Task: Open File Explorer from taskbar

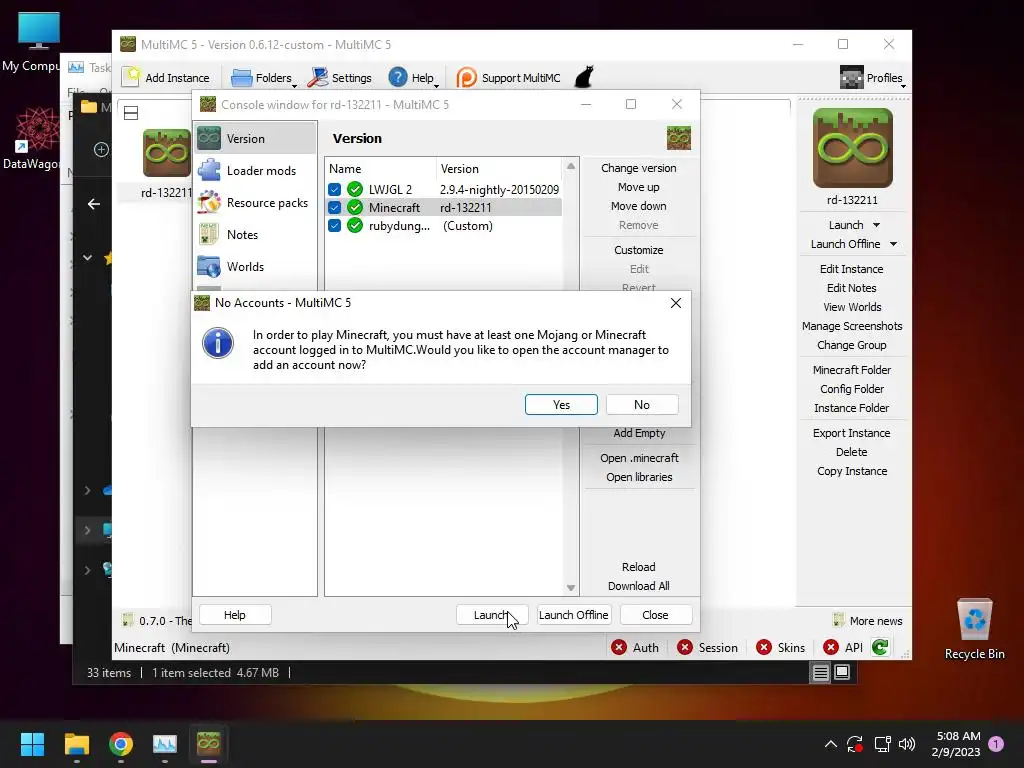Action: [x=76, y=744]
